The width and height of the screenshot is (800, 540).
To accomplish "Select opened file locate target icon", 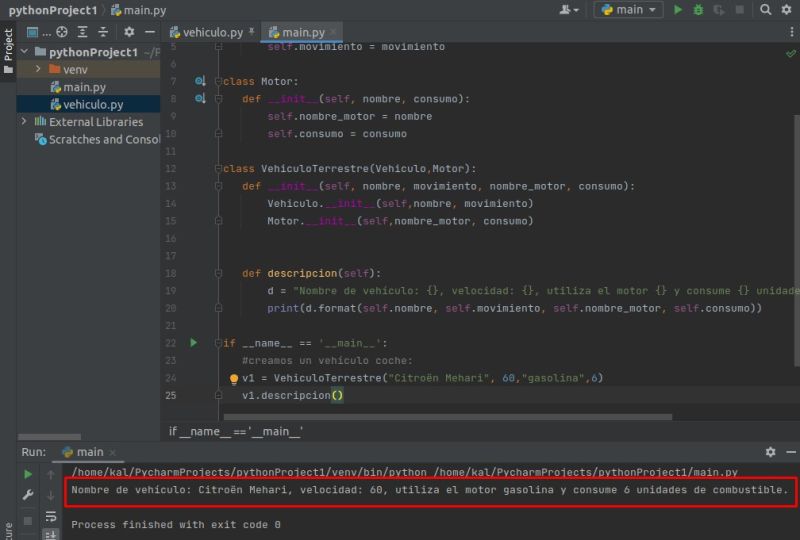I will point(62,32).
